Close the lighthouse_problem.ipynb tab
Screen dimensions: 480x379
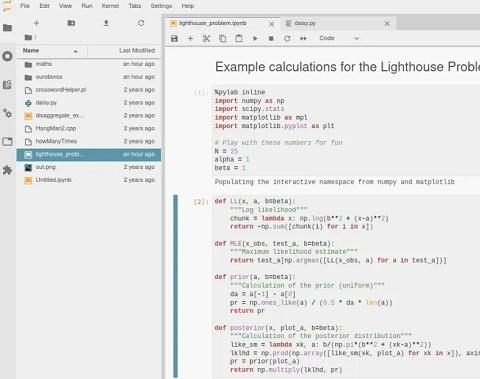(x=272, y=24)
